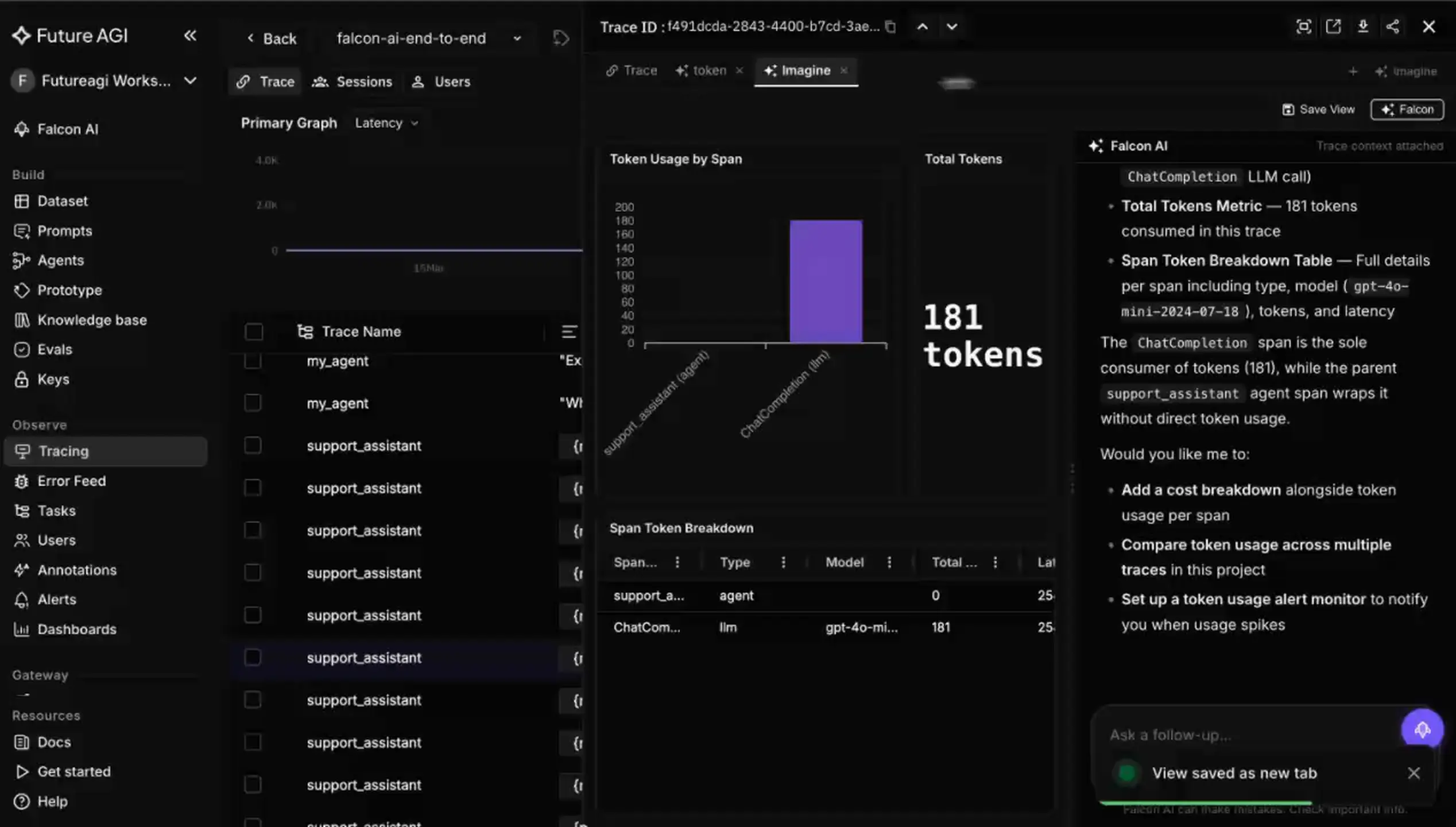Screen dimensions: 1456x827
Task: Go to next trace with down chevron
Action: [952, 27]
